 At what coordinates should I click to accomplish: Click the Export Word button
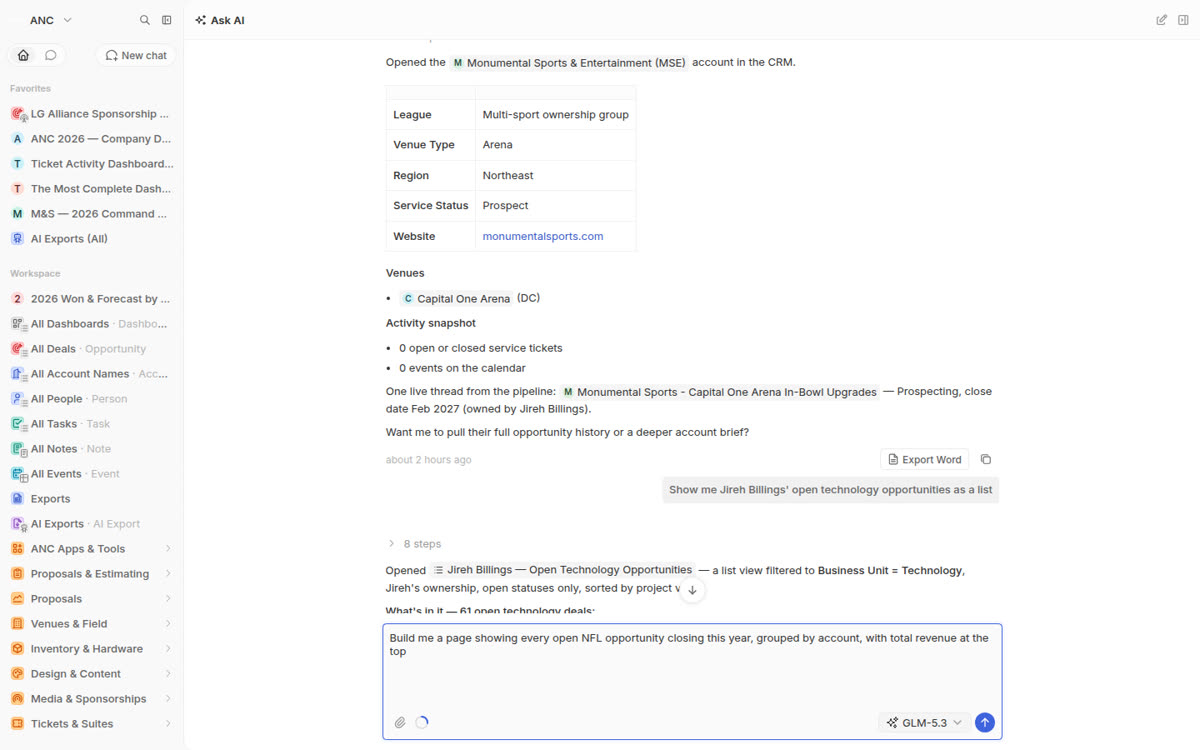[x=924, y=460]
